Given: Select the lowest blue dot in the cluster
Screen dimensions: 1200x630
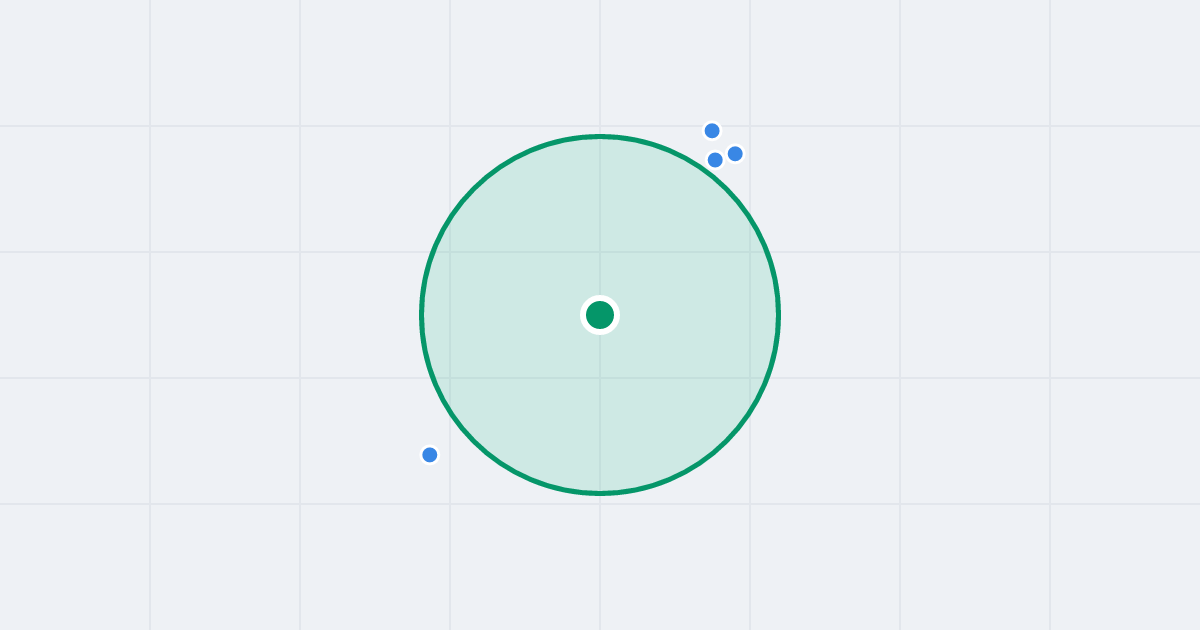Looking at the screenshot, I should coord(715,160).
